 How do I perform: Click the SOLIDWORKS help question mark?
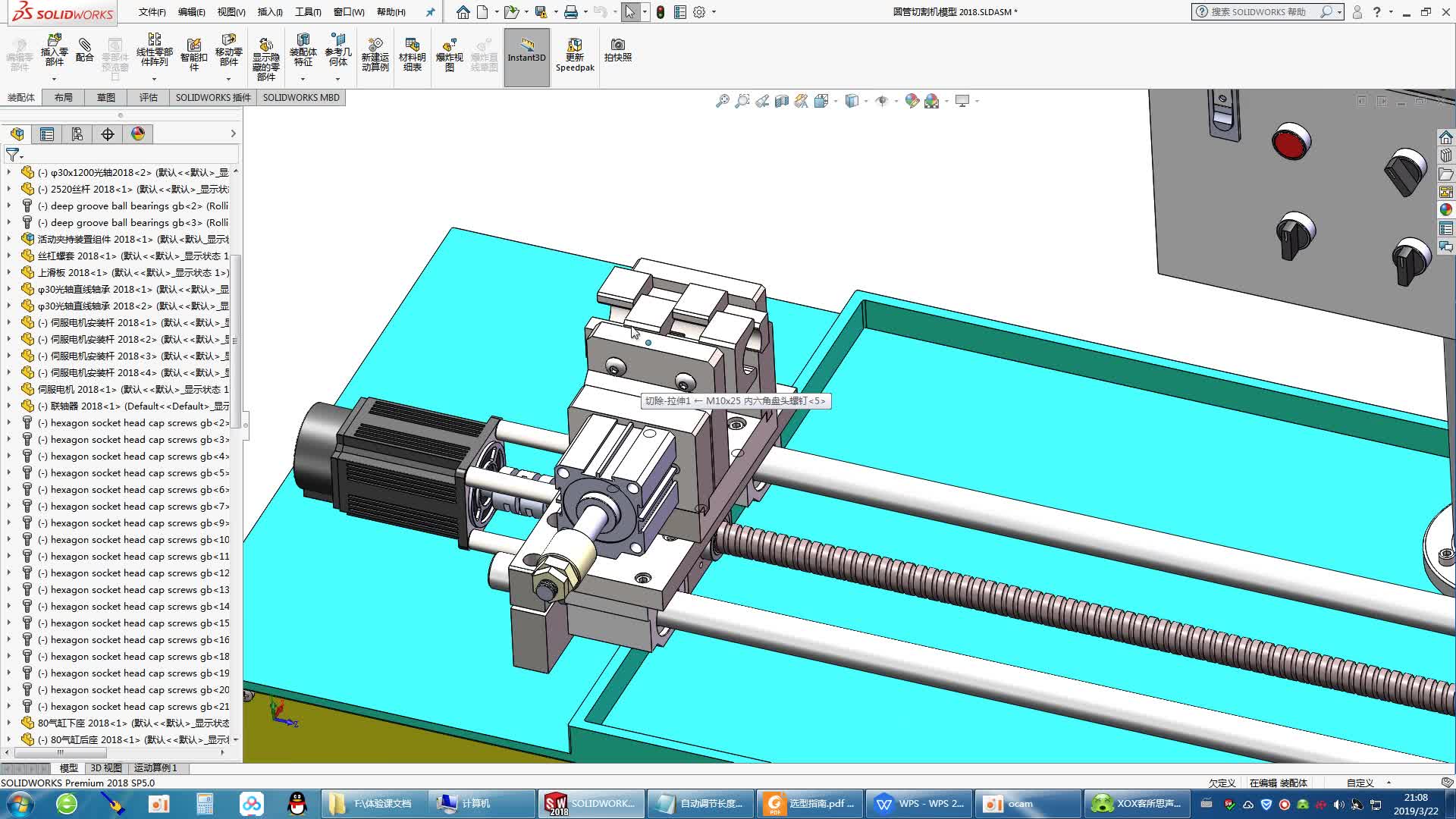[x=1378, y=12]
